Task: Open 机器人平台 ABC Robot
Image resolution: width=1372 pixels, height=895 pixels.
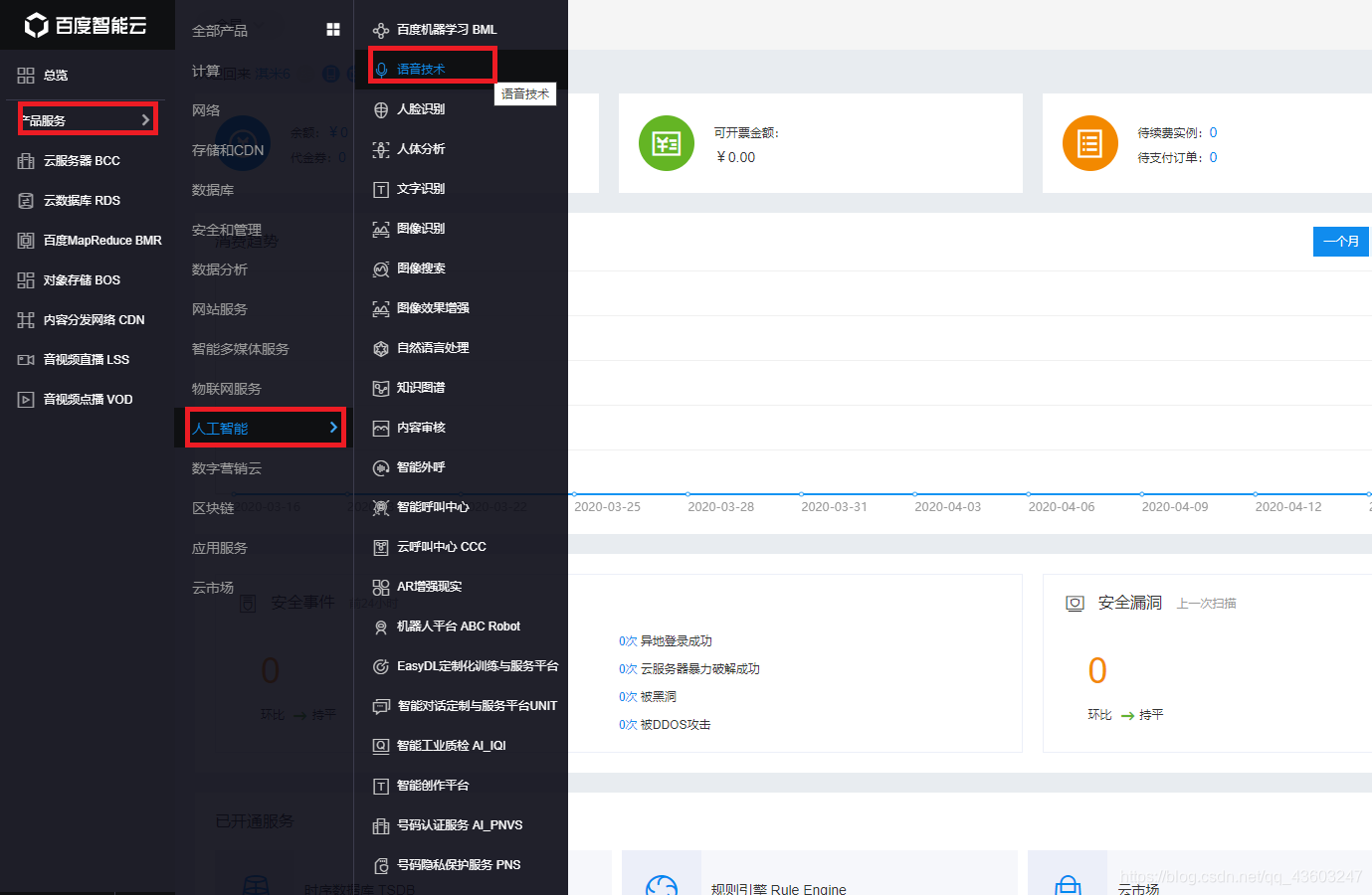Action: 459,626
